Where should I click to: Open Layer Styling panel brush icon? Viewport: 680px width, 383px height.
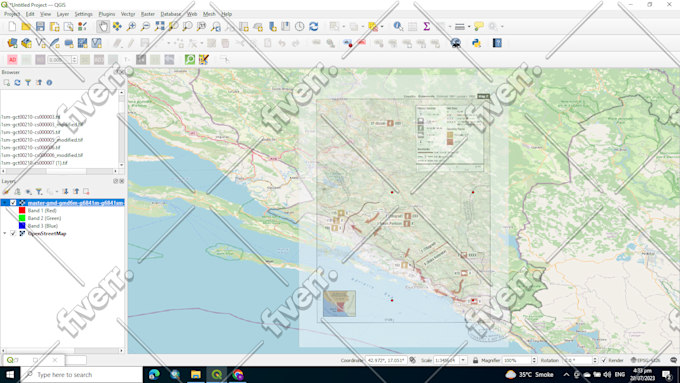click(6, 191)
